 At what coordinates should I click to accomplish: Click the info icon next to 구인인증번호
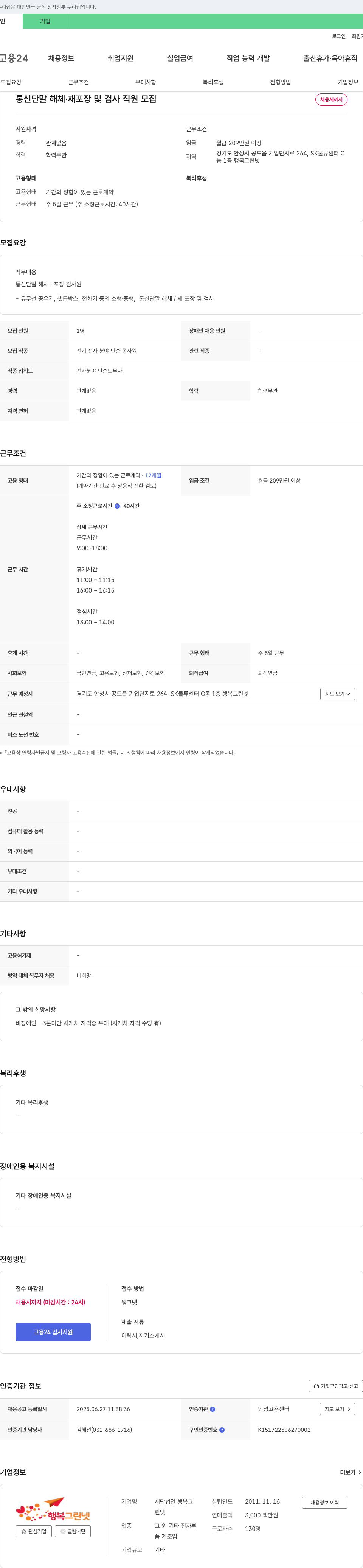point(222,1430)
